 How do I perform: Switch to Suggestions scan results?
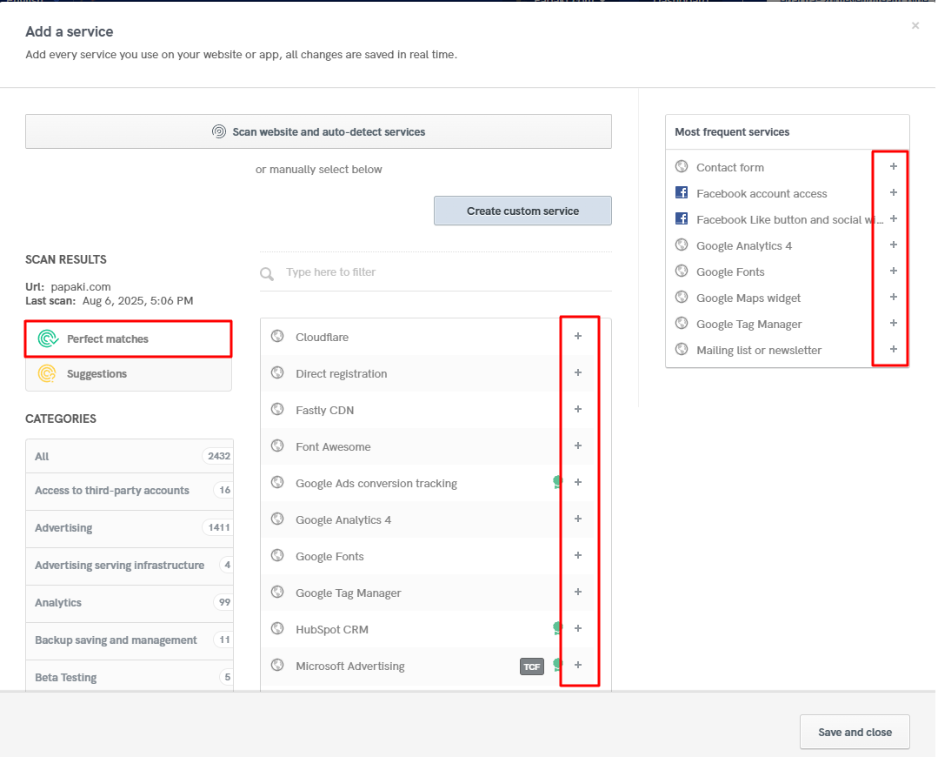pos(128,374)
